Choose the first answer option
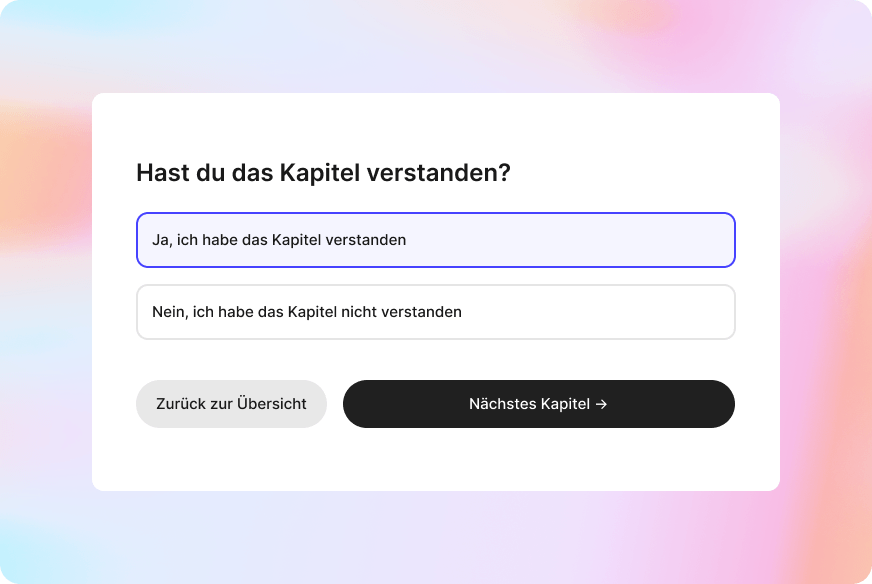This screenshot has width=872, height=584. [435, 240]
